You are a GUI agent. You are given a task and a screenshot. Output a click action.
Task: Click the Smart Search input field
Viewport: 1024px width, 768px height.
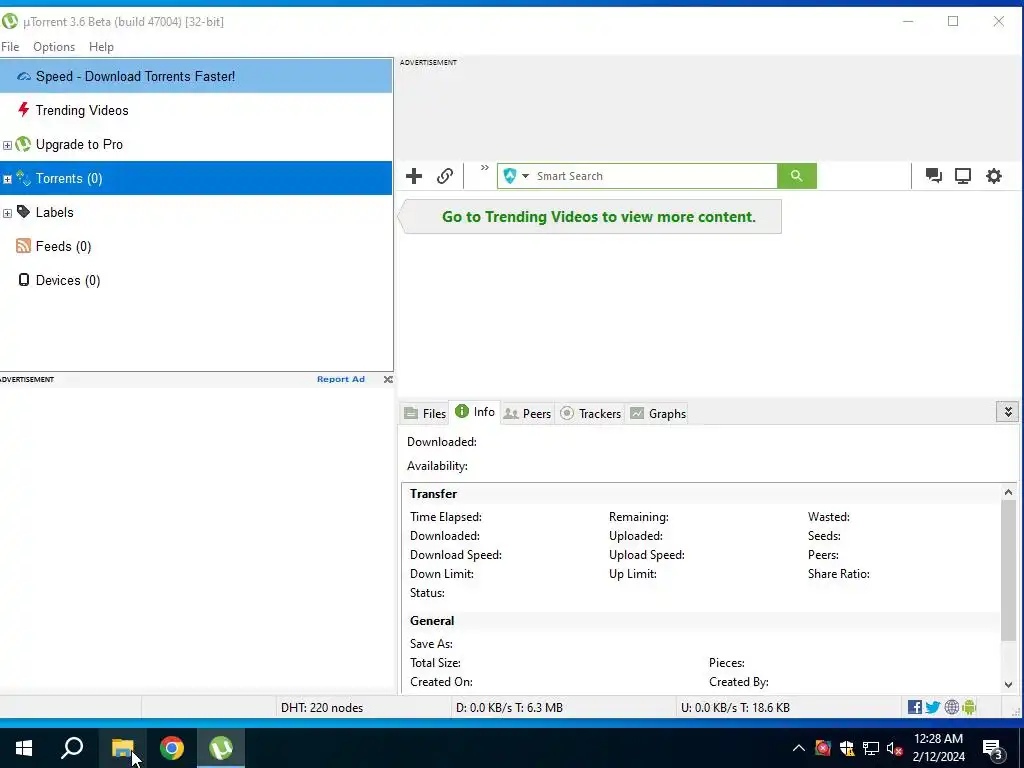tap(655, 176)
